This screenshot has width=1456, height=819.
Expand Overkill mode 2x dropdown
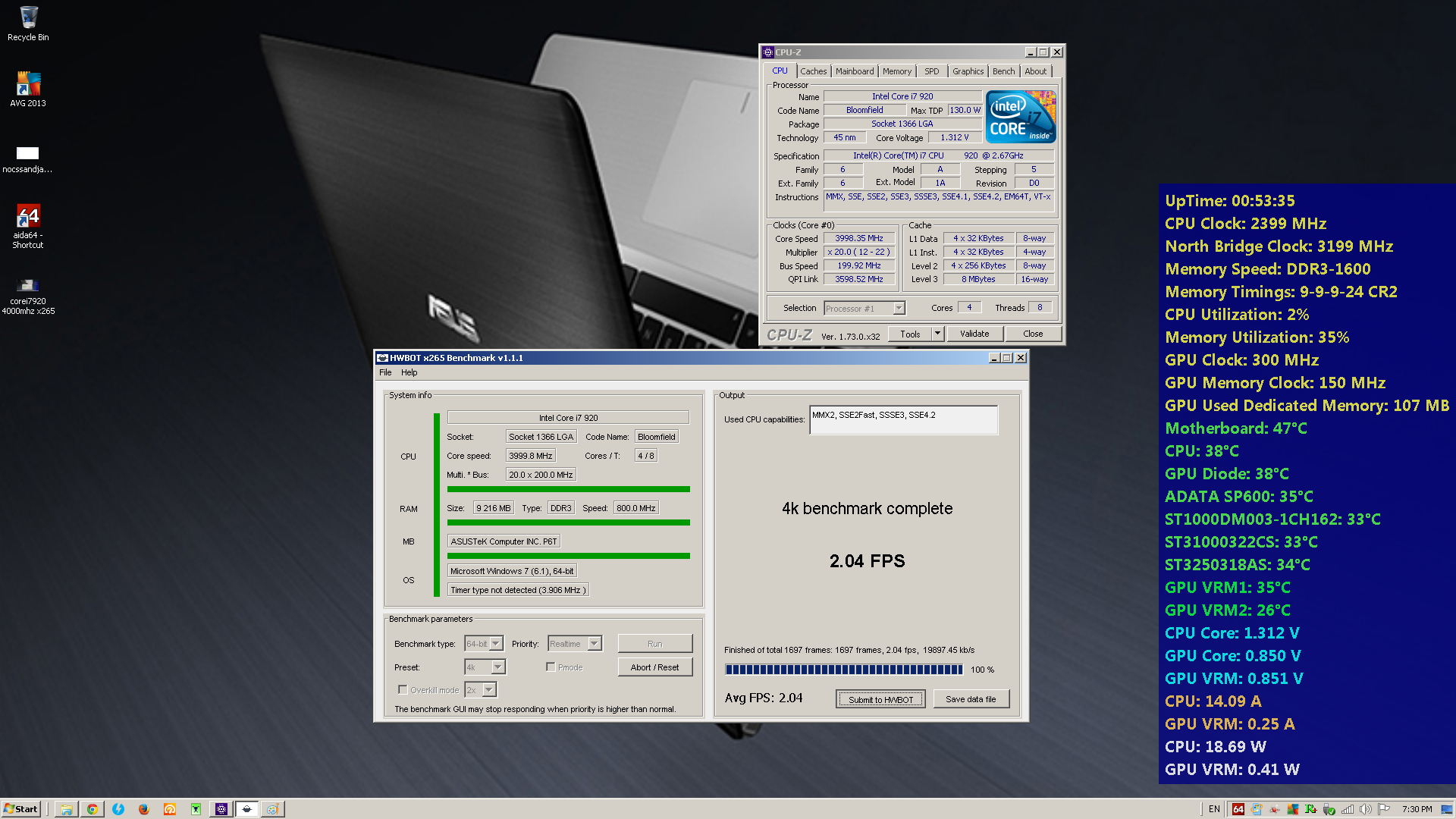[490, 690]
